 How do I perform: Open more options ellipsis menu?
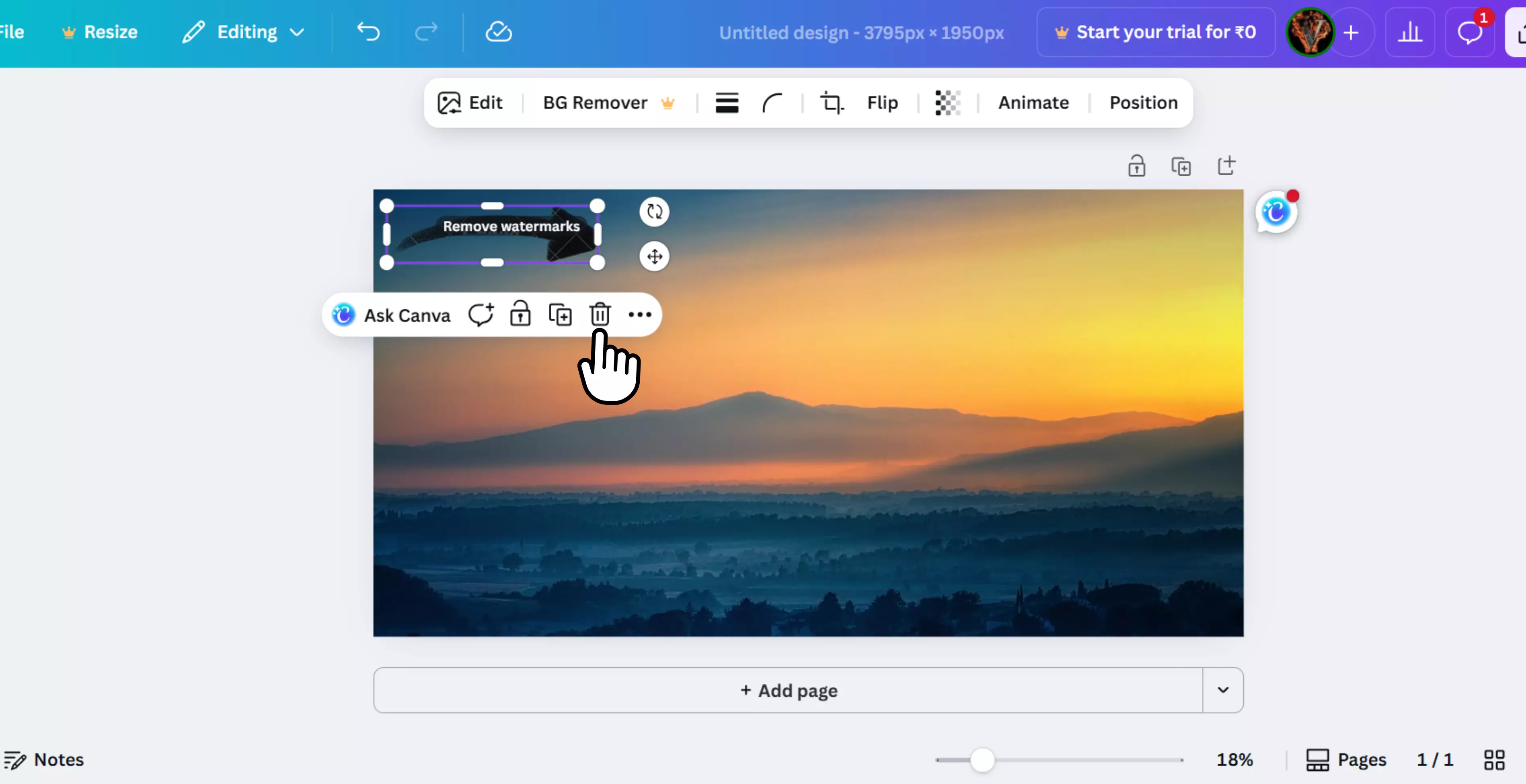pyautogui.click(x=640, y=314)
